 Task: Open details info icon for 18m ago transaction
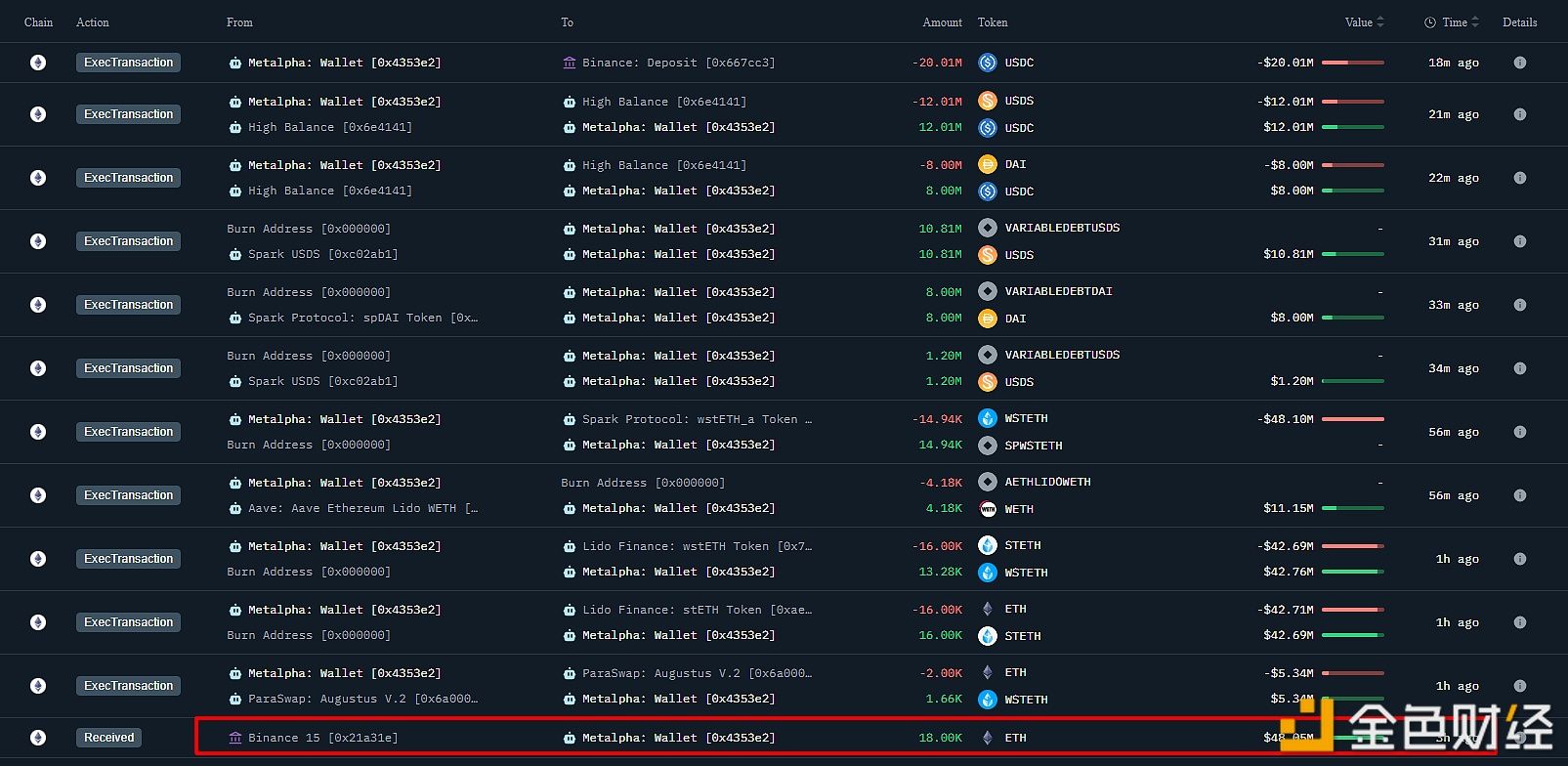point(1519,63)
